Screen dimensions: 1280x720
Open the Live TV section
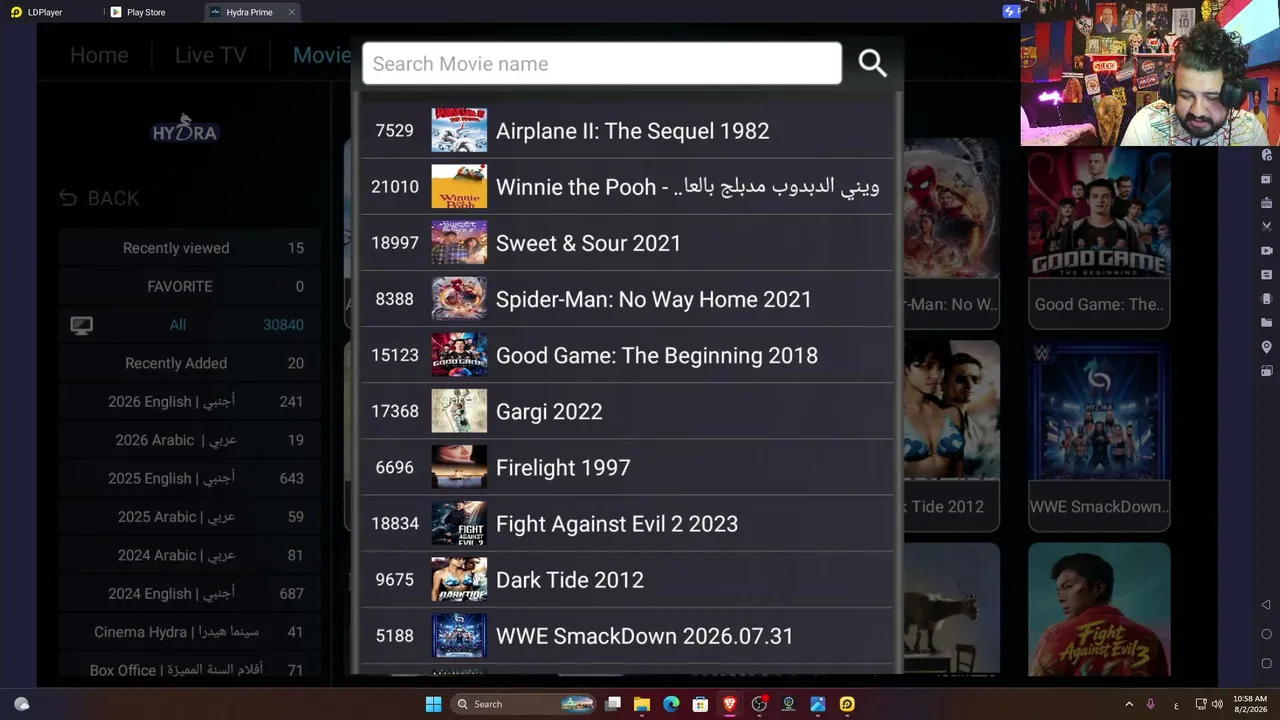point(210,55)
